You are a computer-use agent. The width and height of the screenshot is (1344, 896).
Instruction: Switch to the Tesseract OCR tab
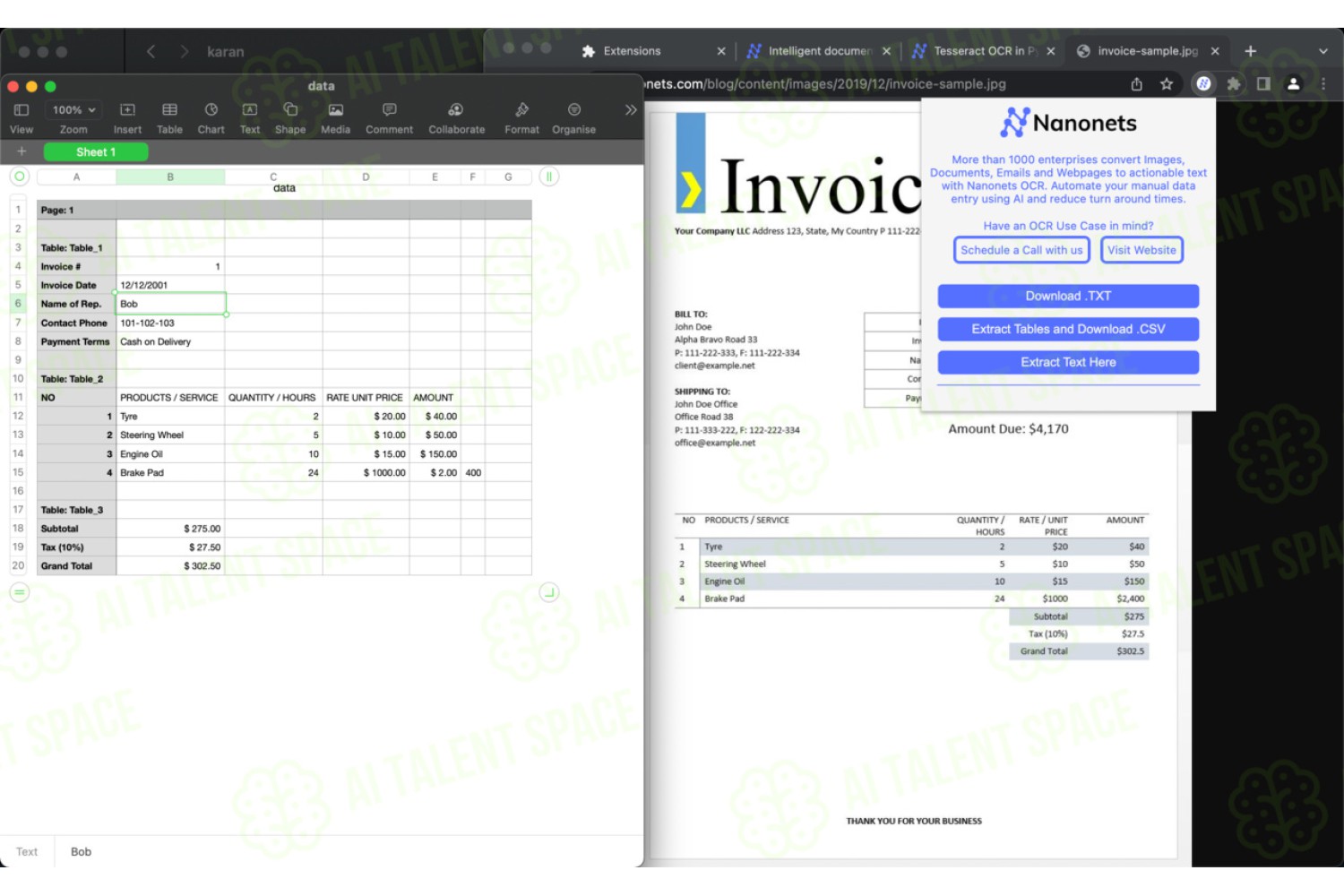[984, 51]
